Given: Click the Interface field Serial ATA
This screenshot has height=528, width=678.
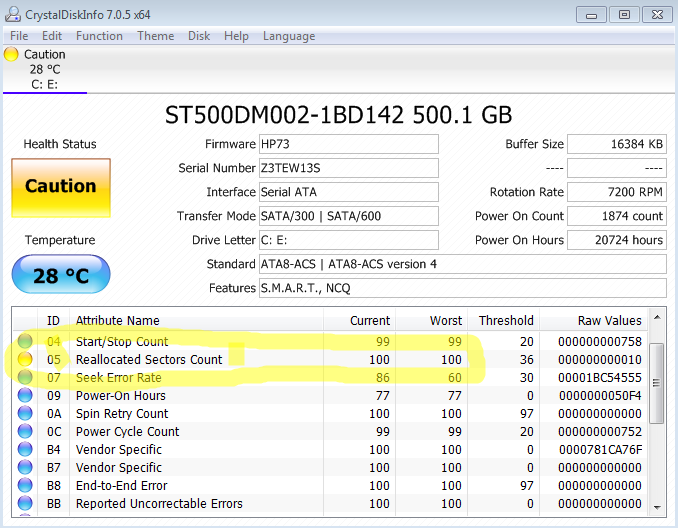Looking at the screenshot, I should [x=349, y=192].
